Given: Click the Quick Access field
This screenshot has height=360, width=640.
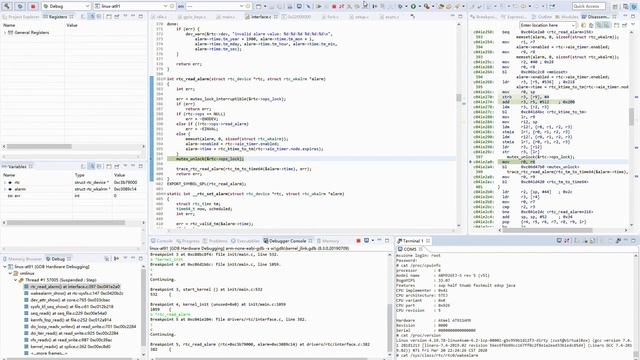Looking at the screenshot, I should pos(588,6).
